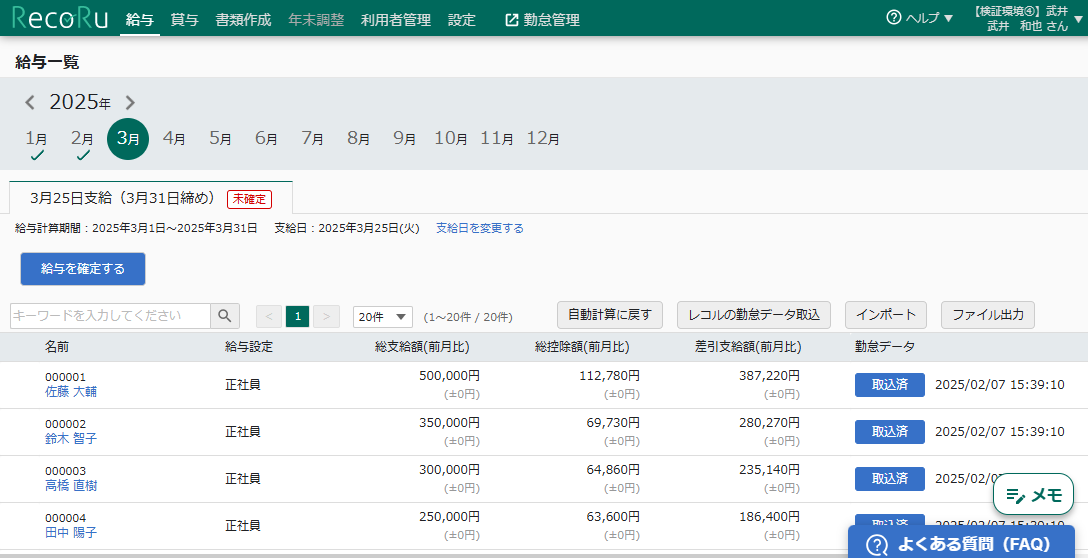1088x558 pixels.
Task: Click 取込済 button for 高橋 直樹
Action: tap(890, 479)
